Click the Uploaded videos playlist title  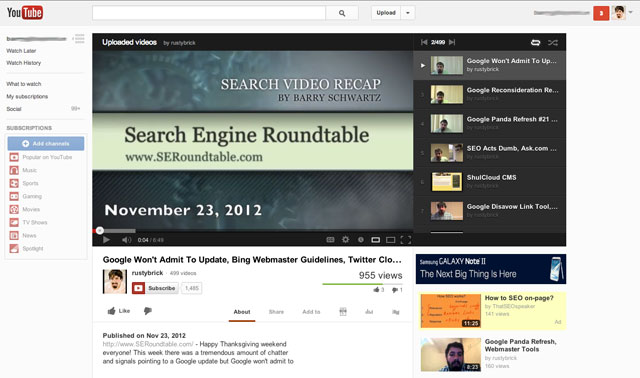129,42
